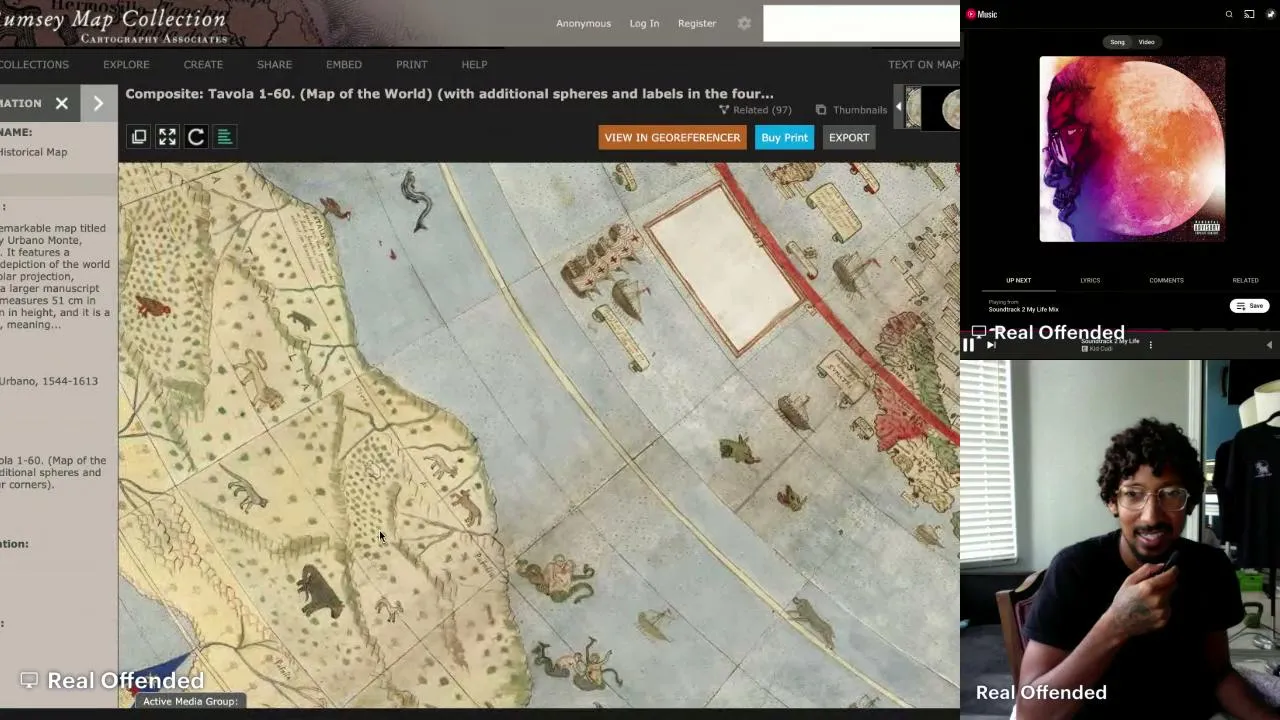Close the information panel with the X
Image resolution: width=1280 pixels, height=720 pixels.
[x=62, y=103]
